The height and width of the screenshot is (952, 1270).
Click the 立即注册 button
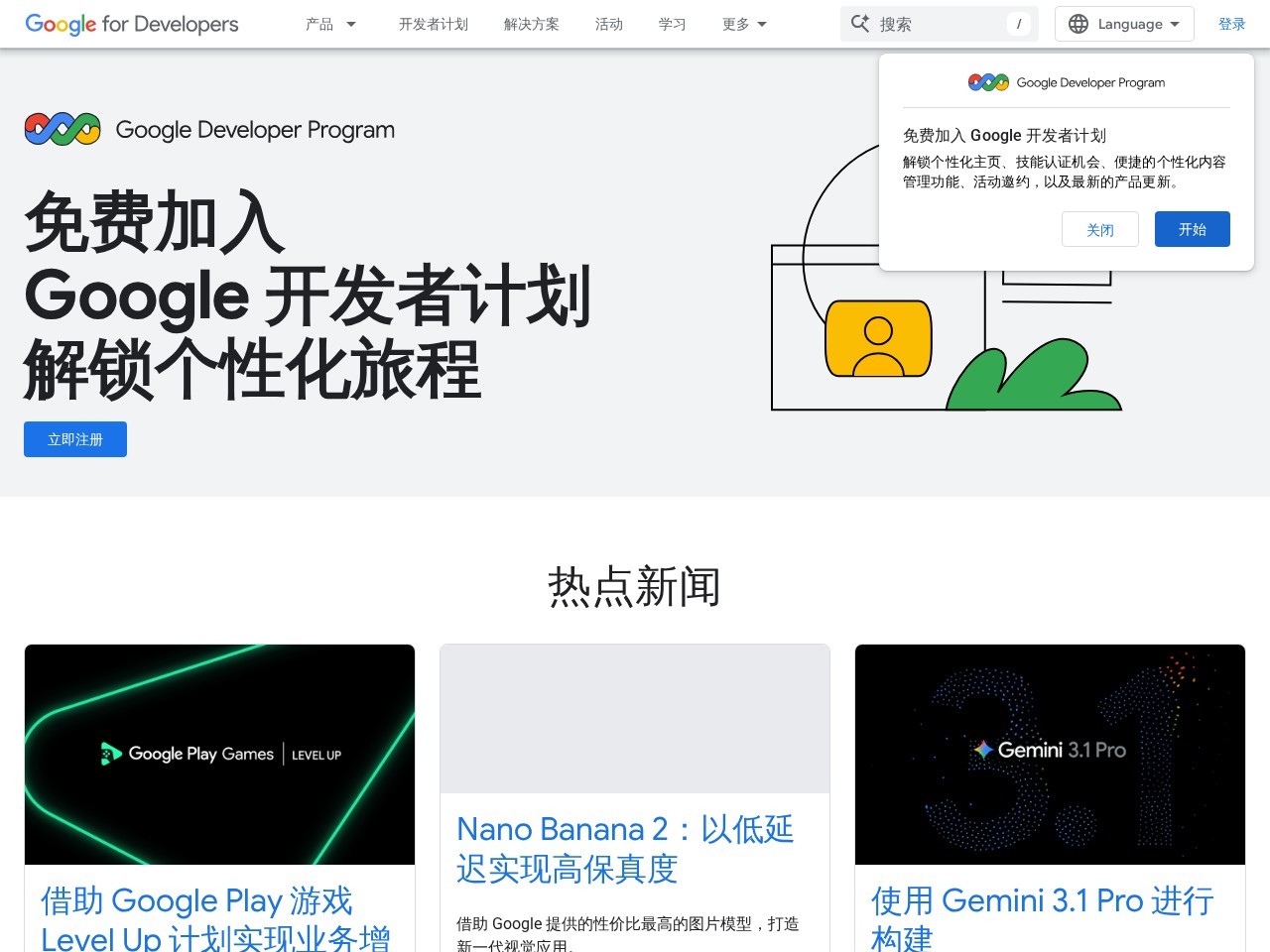click(74, 439)
